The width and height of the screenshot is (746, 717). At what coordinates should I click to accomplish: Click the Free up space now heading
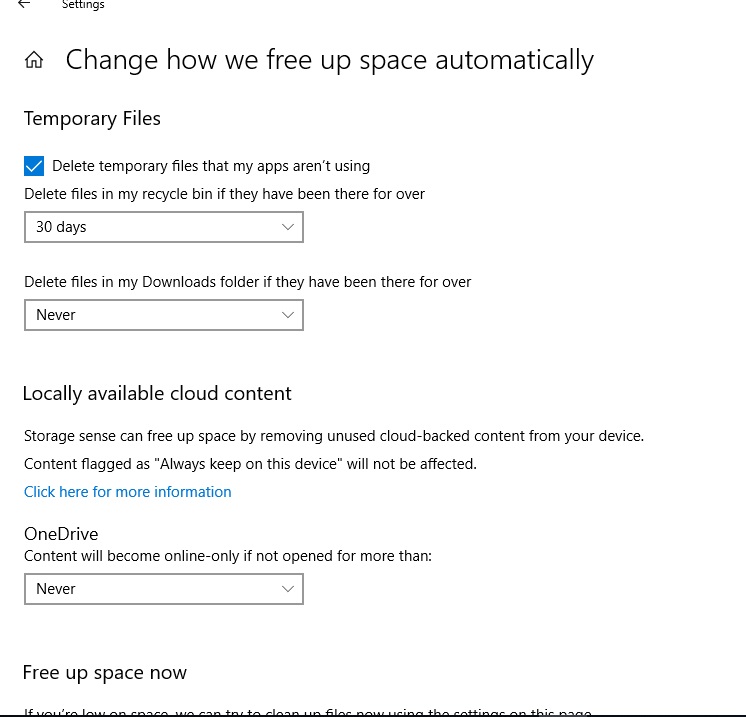[x=105, y=673]
